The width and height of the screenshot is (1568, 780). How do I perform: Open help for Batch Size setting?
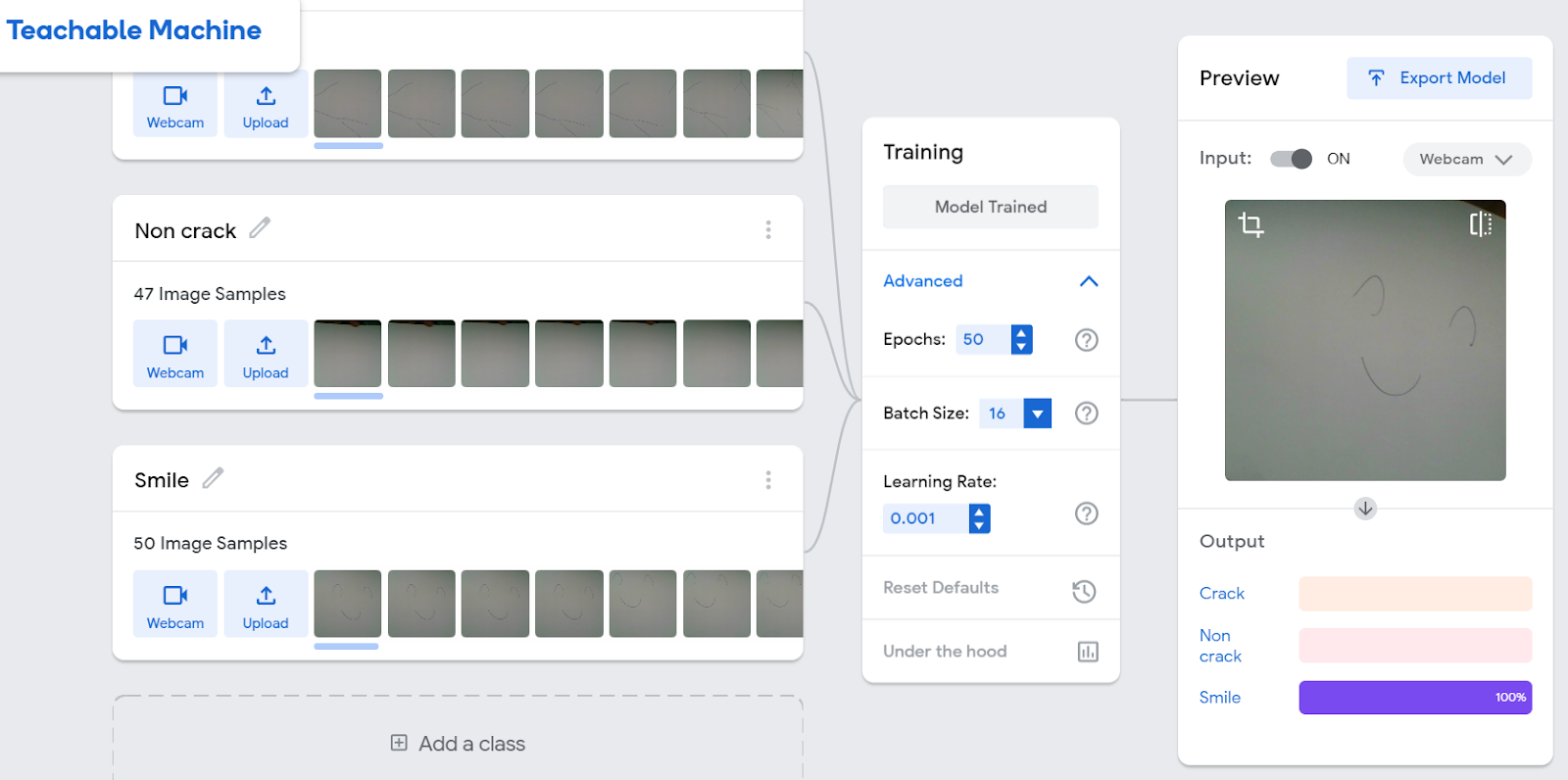(1087, 414)
